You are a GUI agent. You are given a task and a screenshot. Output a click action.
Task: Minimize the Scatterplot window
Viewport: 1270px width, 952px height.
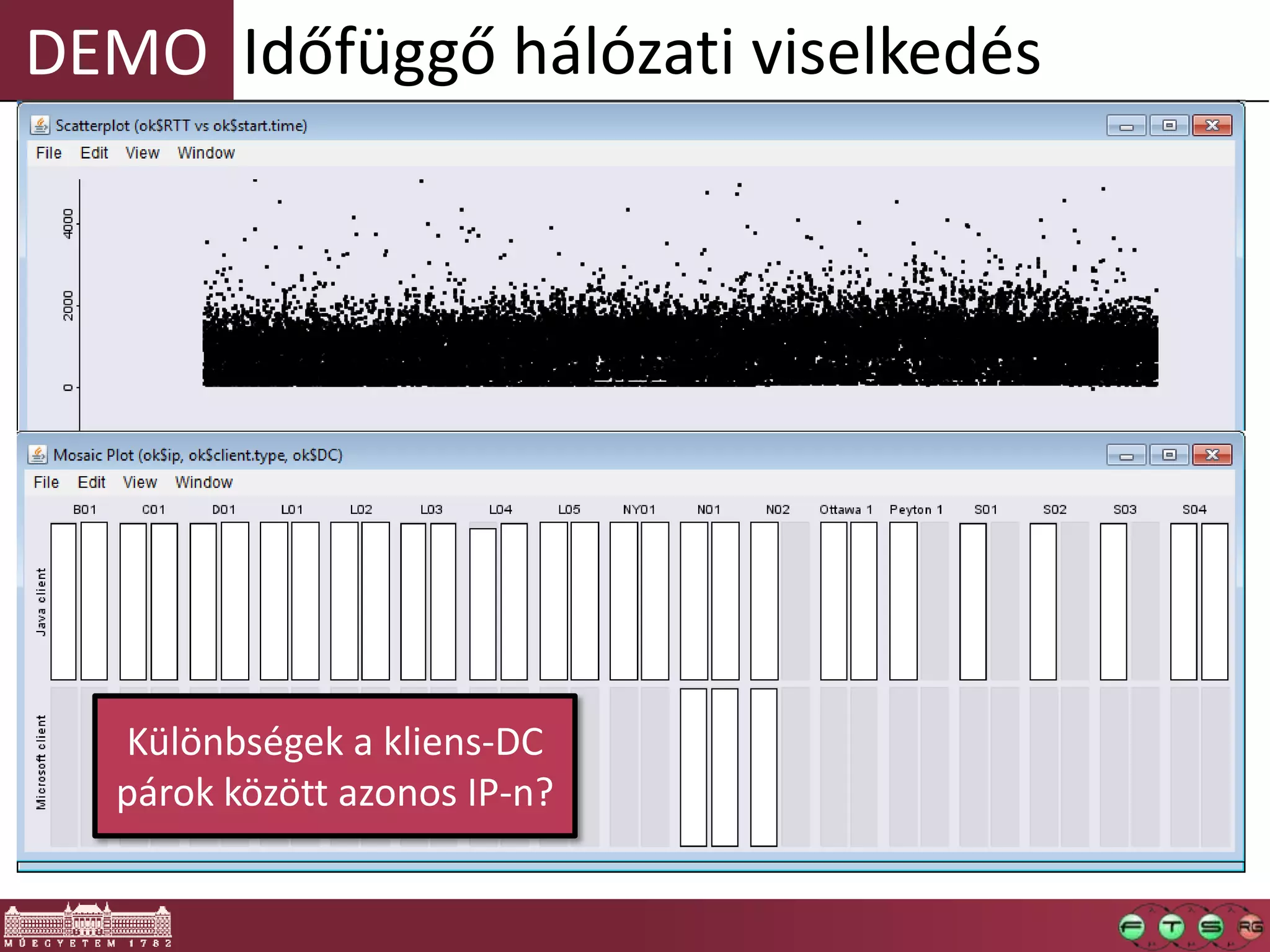pos(1126,126)
